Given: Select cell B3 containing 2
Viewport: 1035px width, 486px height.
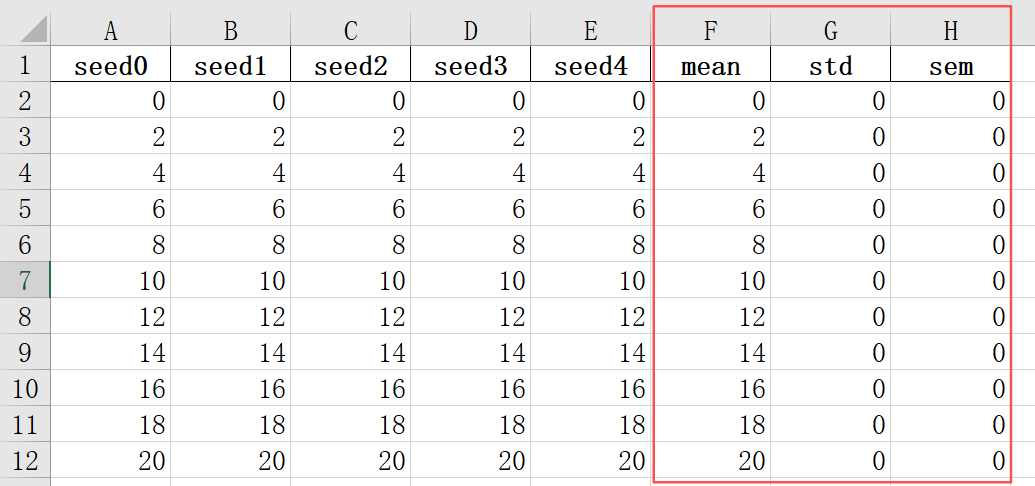Looking at the screenshot, I should pos(230,137).
